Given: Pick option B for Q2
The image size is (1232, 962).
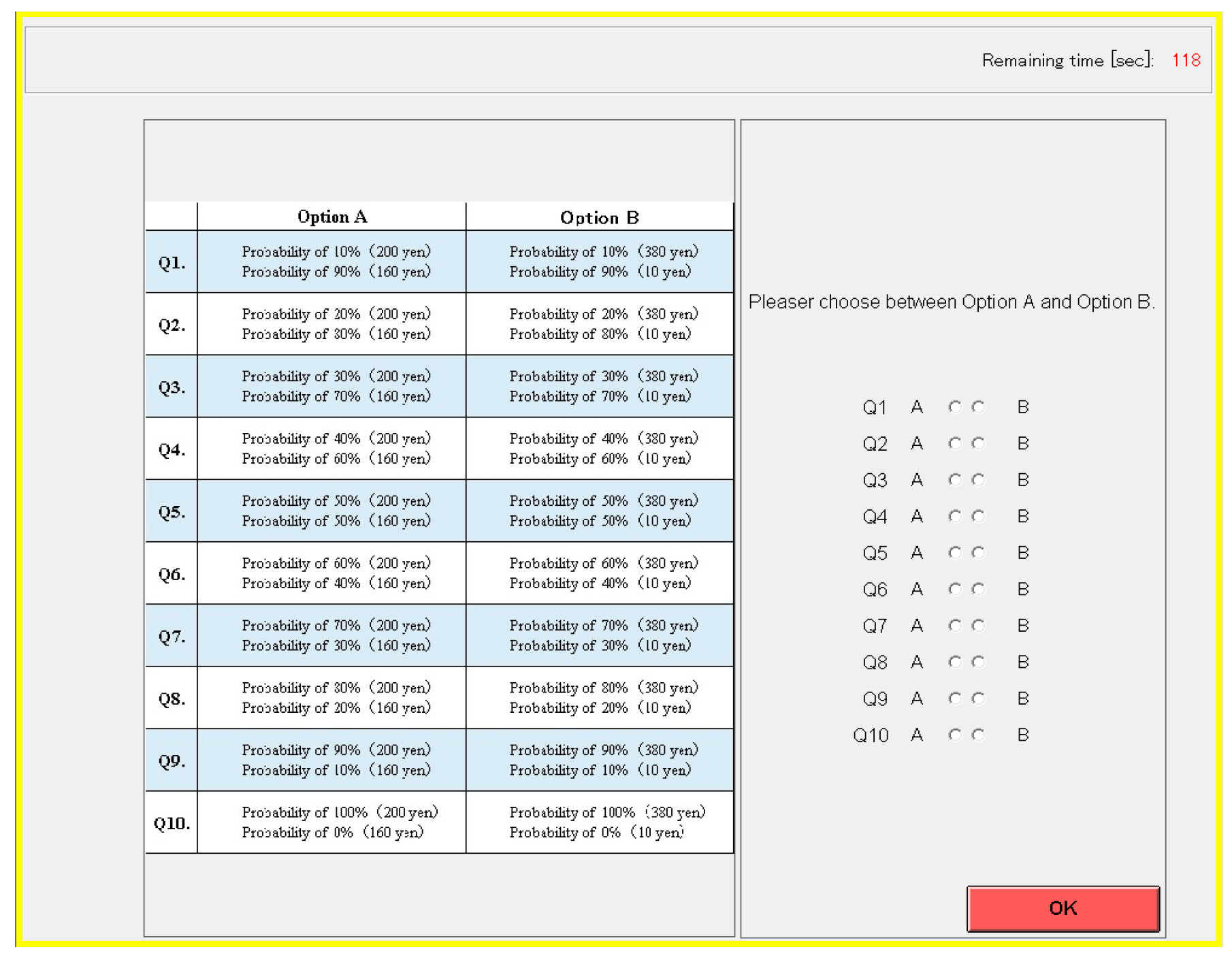Looking at the screenshot, I should click(978, 444).
